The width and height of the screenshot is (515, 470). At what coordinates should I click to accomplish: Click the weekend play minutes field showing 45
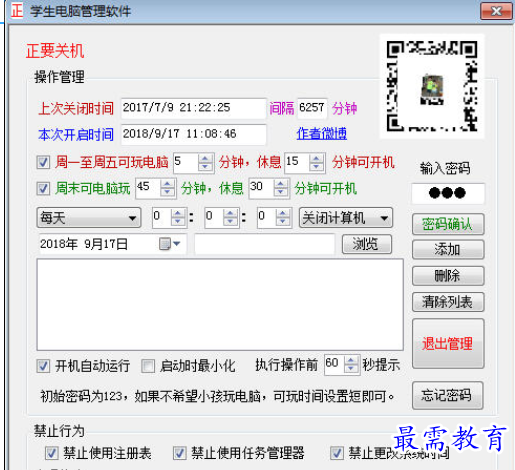(x=148, y=189)
